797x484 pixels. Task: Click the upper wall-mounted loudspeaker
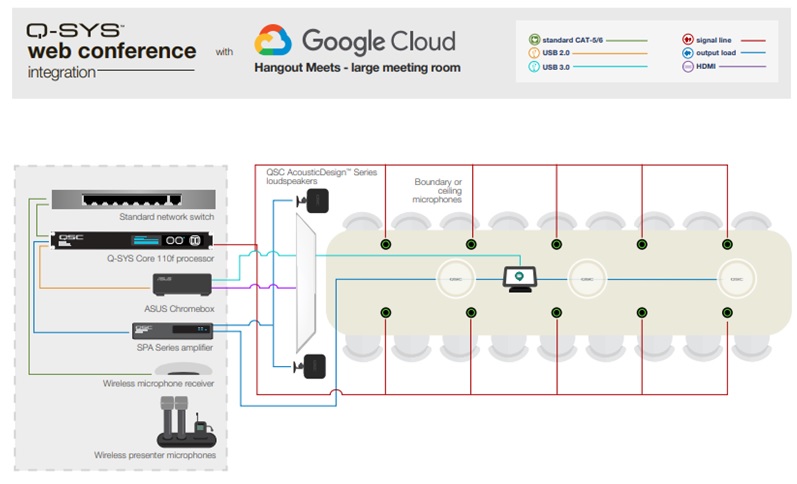coord(313,201)
